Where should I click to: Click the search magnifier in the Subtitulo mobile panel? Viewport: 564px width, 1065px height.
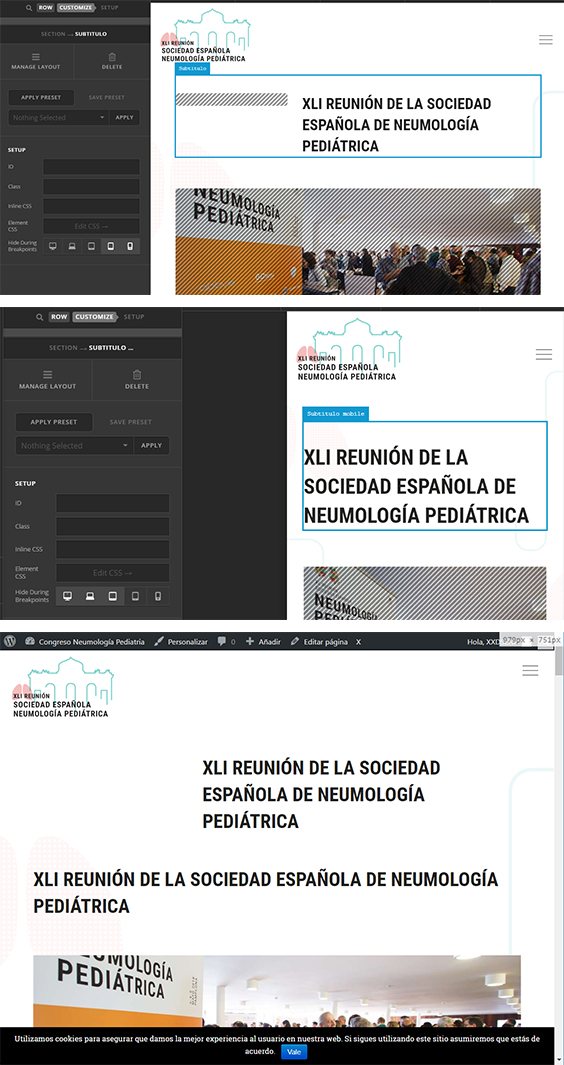tap(39, 317)
